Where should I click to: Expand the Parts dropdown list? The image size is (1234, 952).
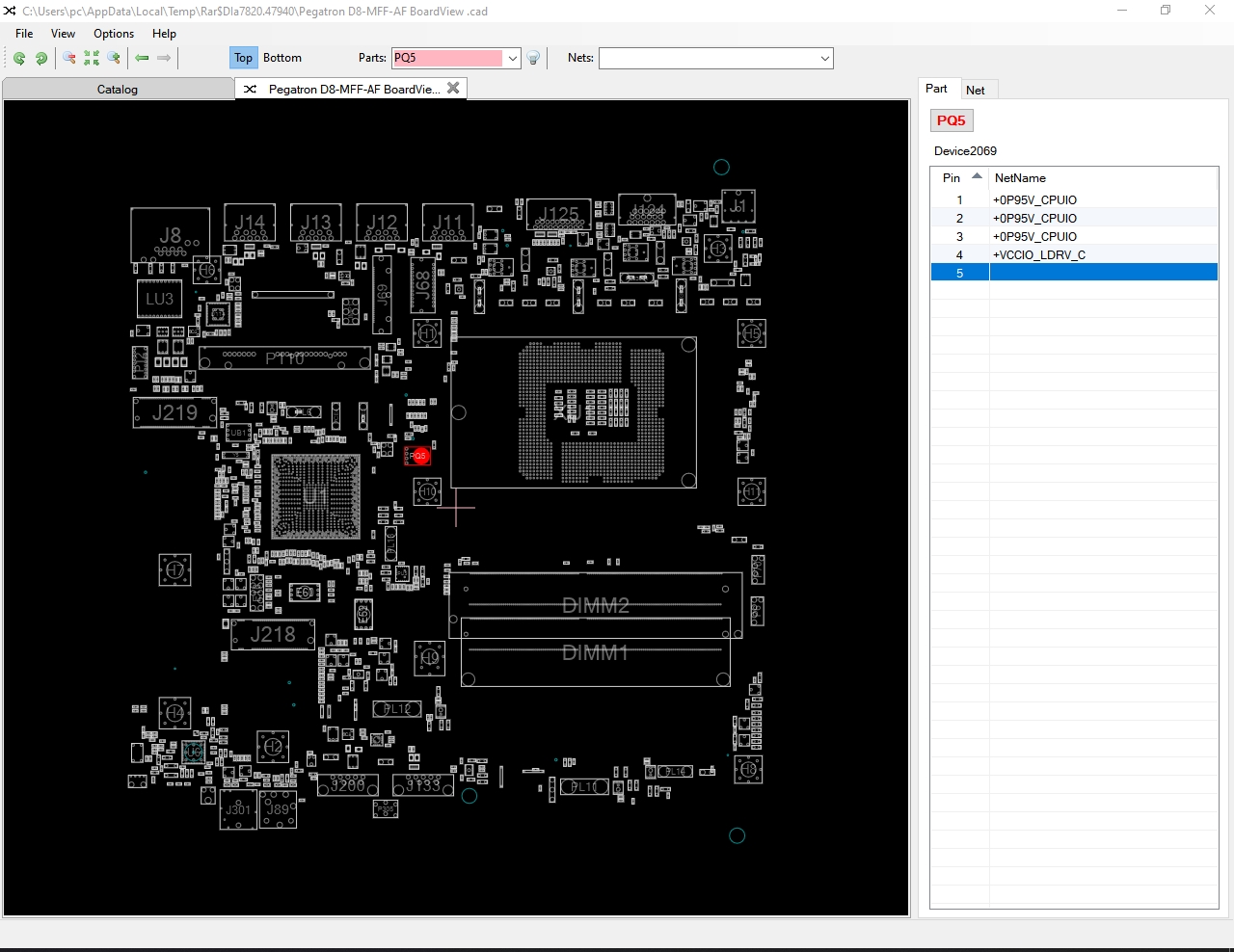513,58
